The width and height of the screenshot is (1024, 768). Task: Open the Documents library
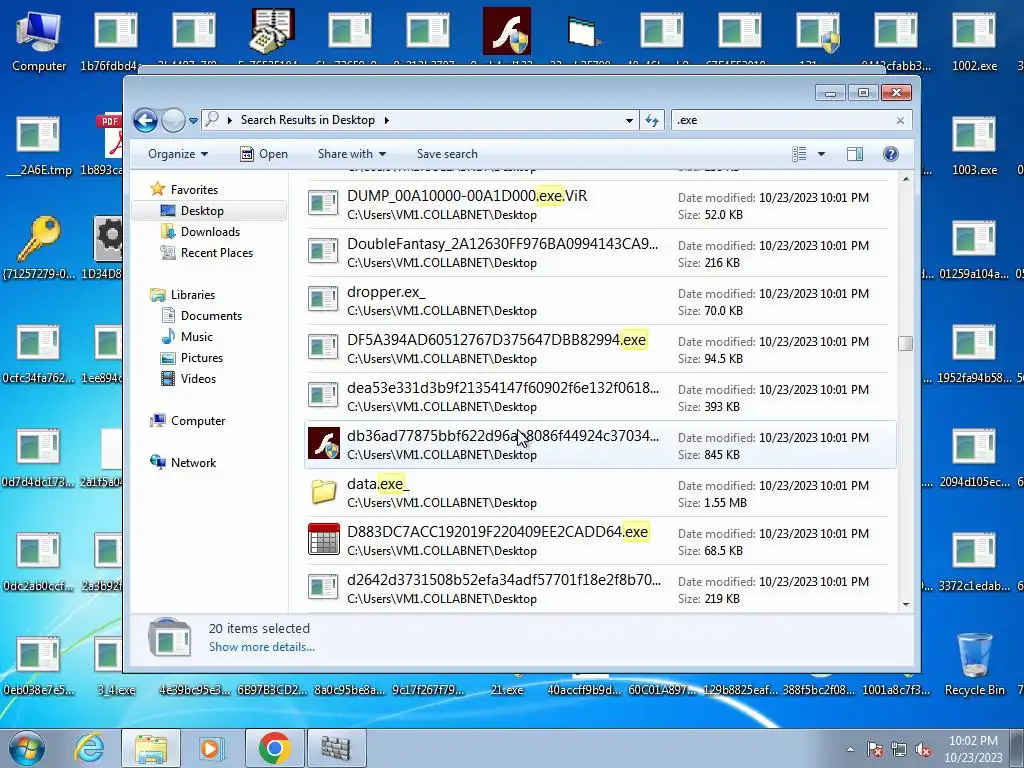point(211,315)
